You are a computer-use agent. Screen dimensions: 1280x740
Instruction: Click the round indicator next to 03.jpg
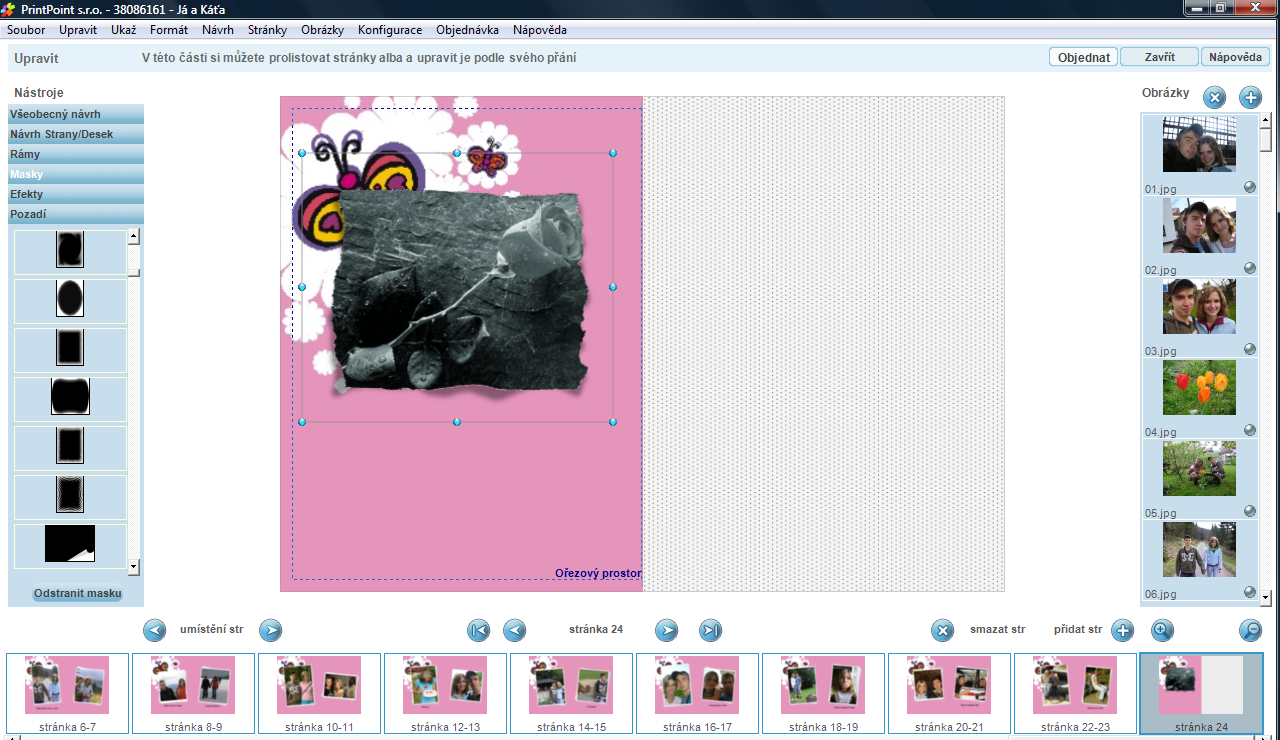point(1250,349)
